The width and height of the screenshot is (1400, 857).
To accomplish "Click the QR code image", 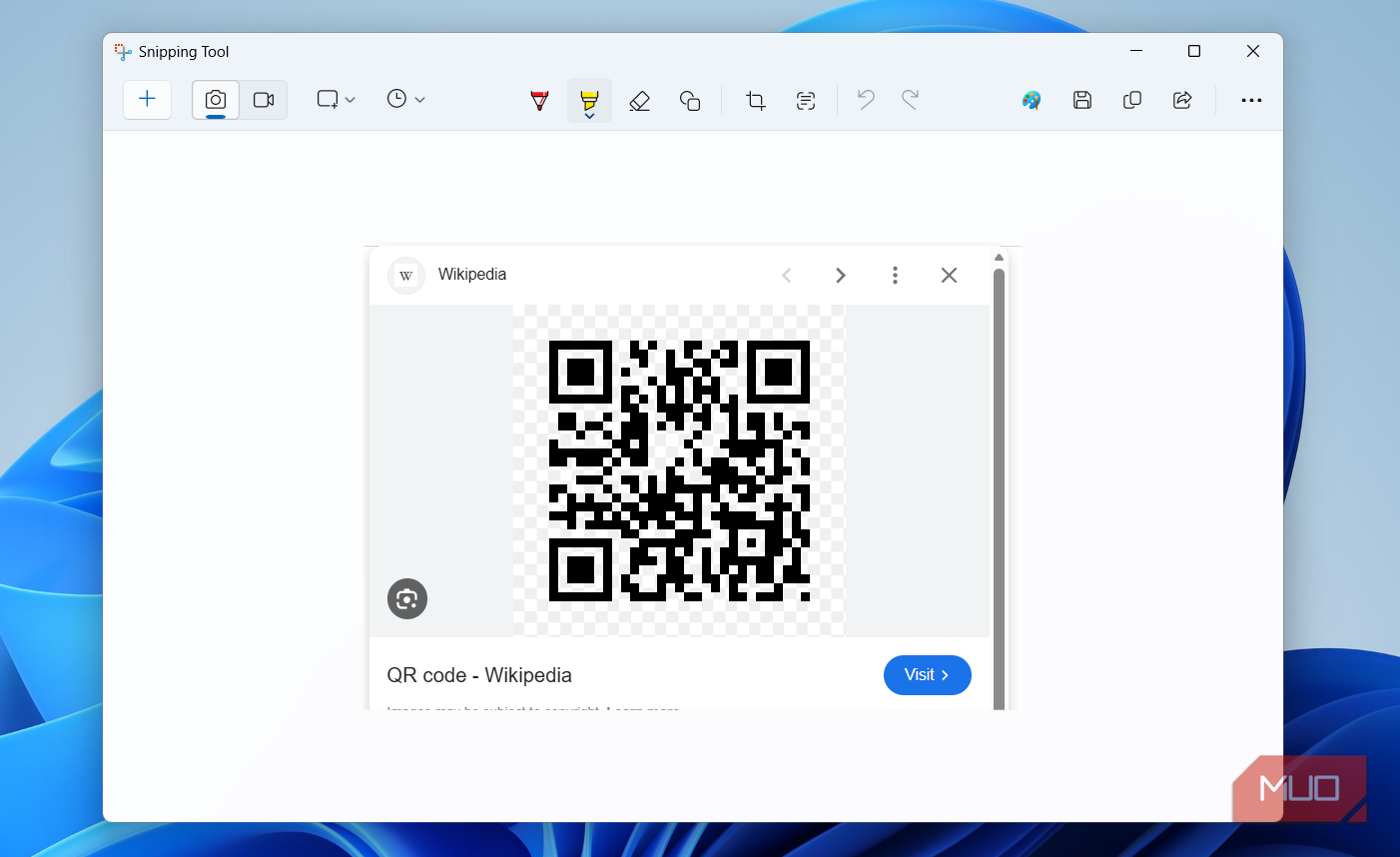I will tap(679, 470).
